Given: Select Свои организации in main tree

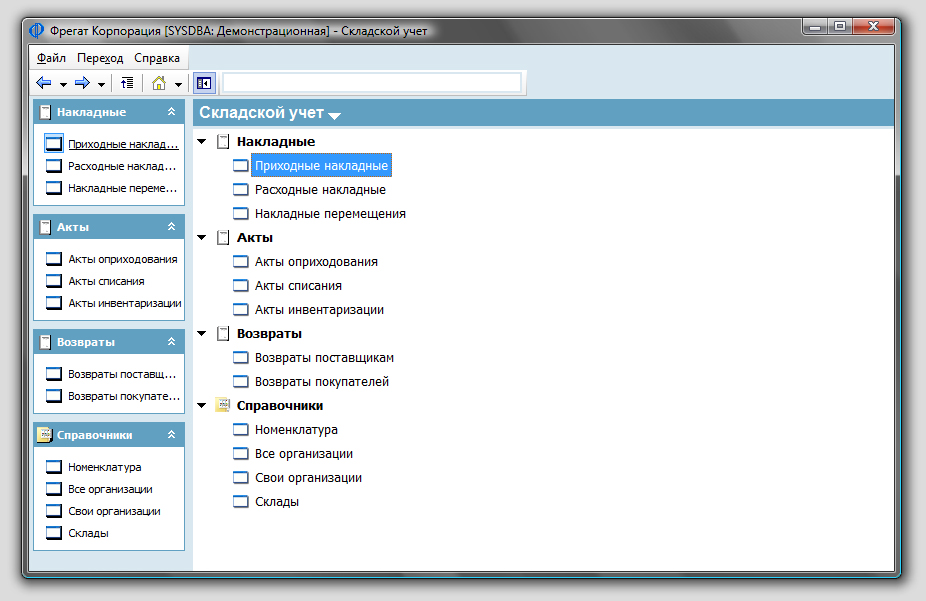Looking at the screenshot, I should click(x=308, y=478).
